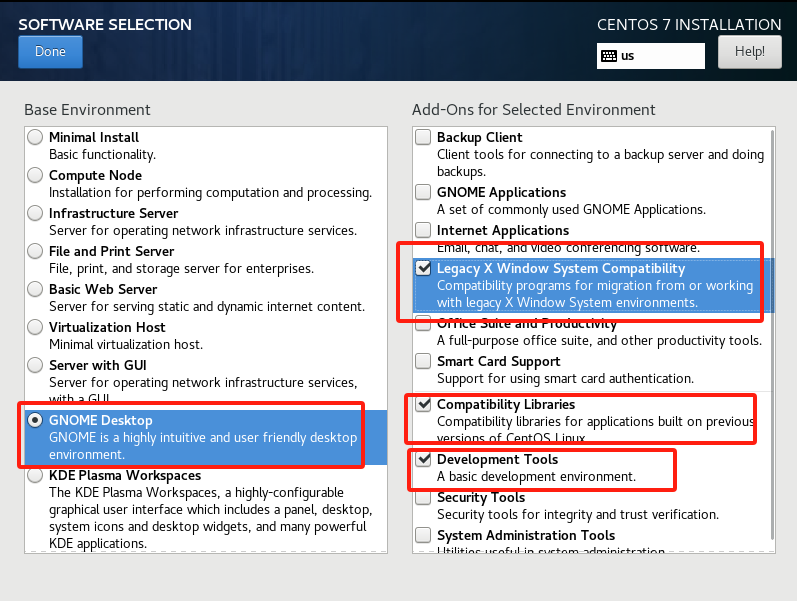Choose KDE Plasma Workspaces environment
This screenshot has height=601, width=797.
(36, 476)
